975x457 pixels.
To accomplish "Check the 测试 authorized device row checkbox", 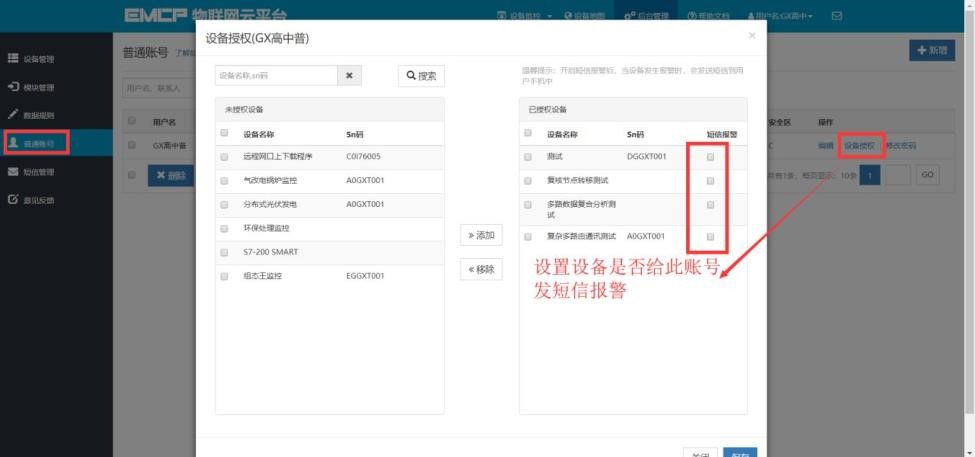I will (528, 157).
